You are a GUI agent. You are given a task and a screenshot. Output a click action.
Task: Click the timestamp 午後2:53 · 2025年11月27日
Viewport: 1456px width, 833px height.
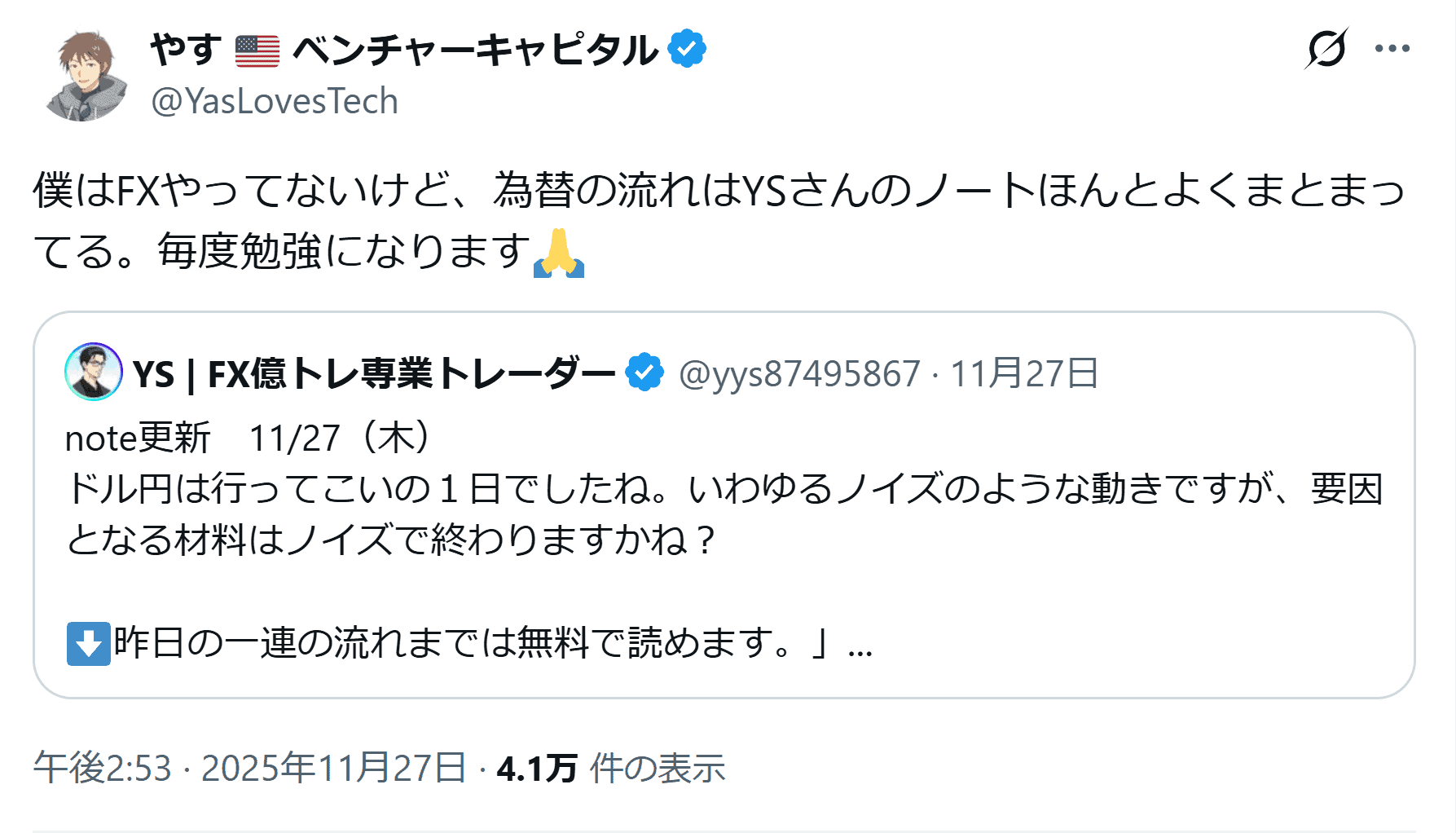(x=249, y=768)
